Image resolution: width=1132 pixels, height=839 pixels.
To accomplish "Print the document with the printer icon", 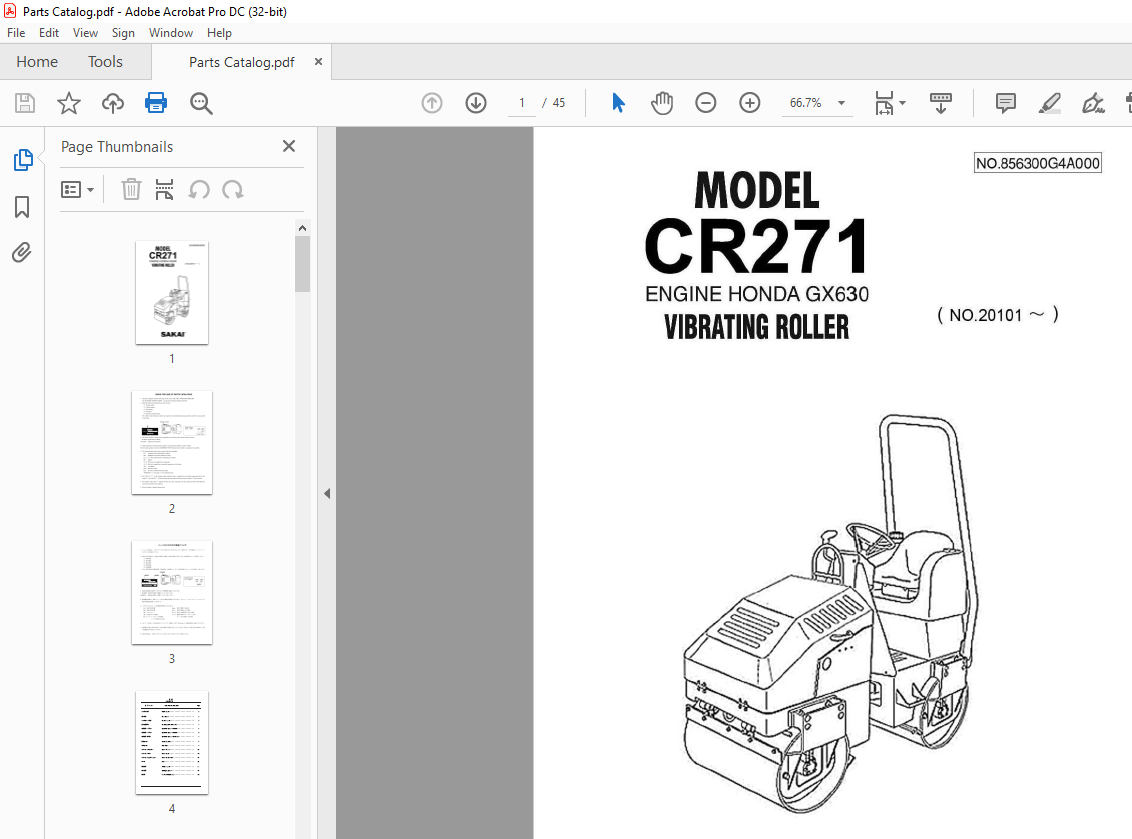I will [156, 103].
